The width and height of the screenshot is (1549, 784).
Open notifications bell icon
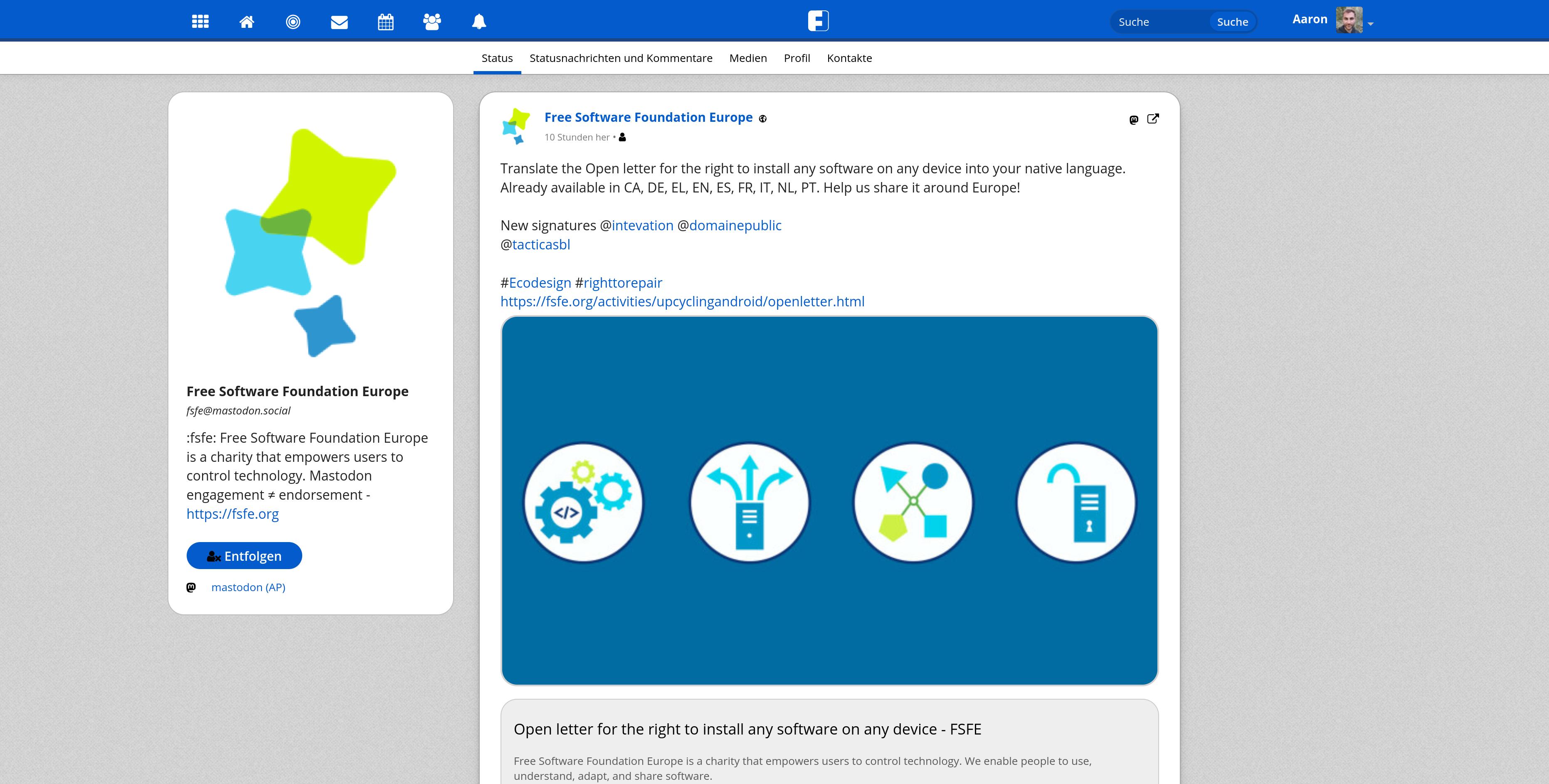[x=479, y=22]
